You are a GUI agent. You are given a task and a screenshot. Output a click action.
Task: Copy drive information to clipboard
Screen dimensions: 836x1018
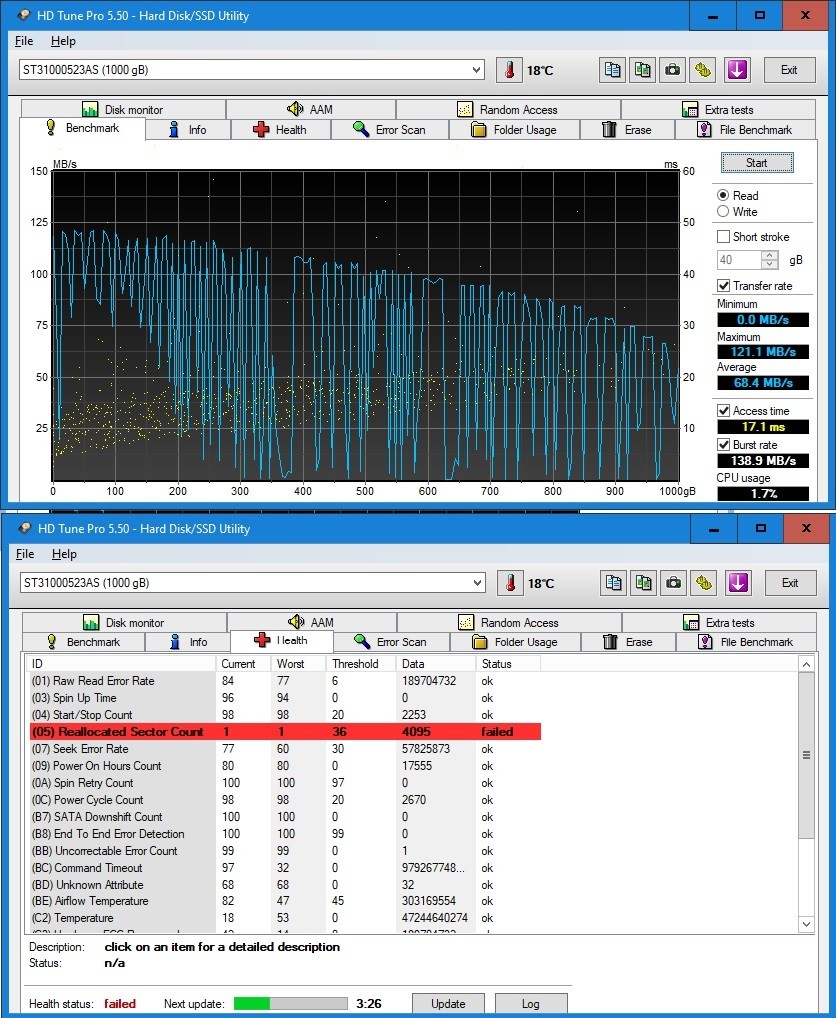pos(612,70)
